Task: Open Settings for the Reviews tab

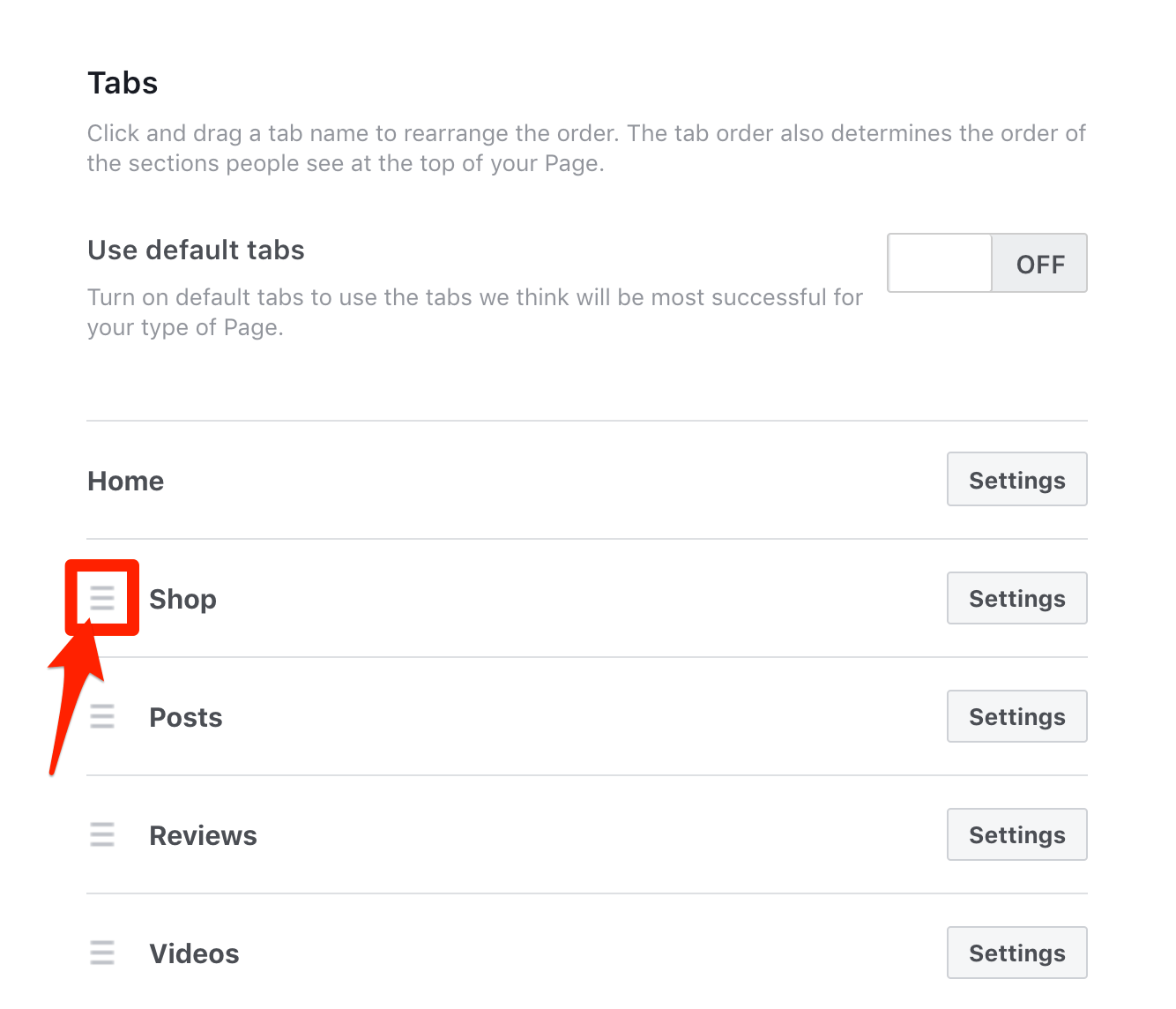Action: (x=1016, y=834)
